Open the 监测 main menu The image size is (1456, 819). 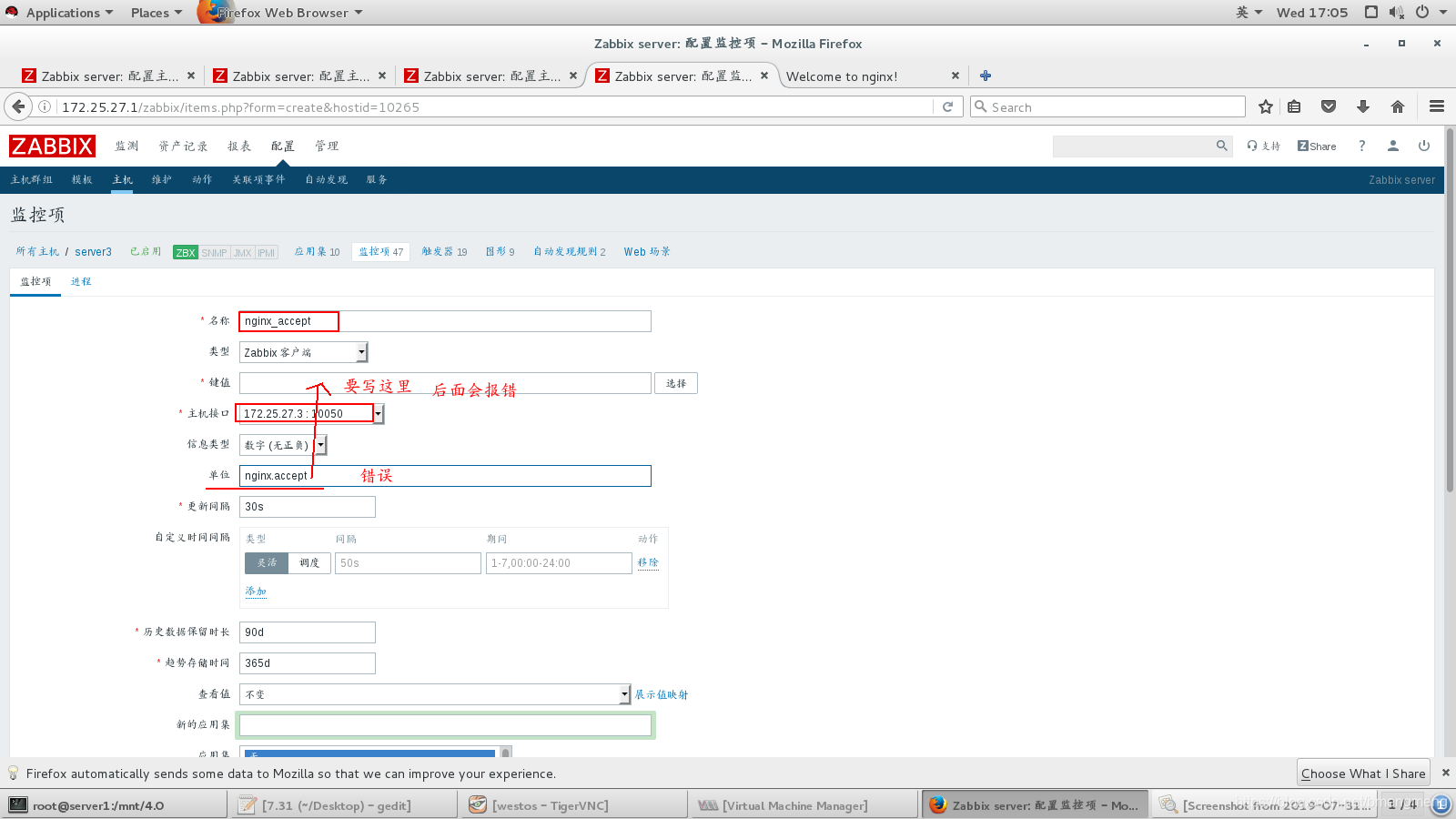[x=126, y=146]
